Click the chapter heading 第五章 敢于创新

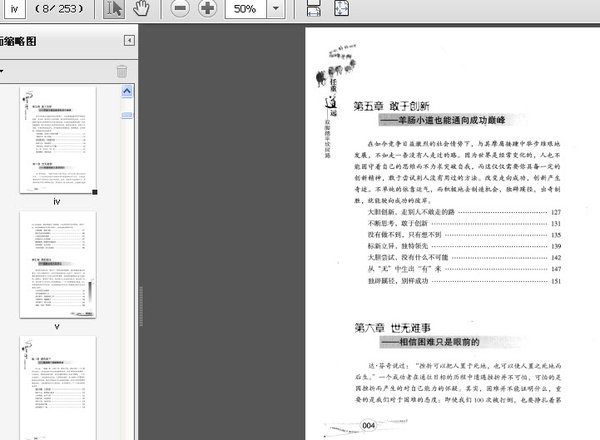(391, 106)
